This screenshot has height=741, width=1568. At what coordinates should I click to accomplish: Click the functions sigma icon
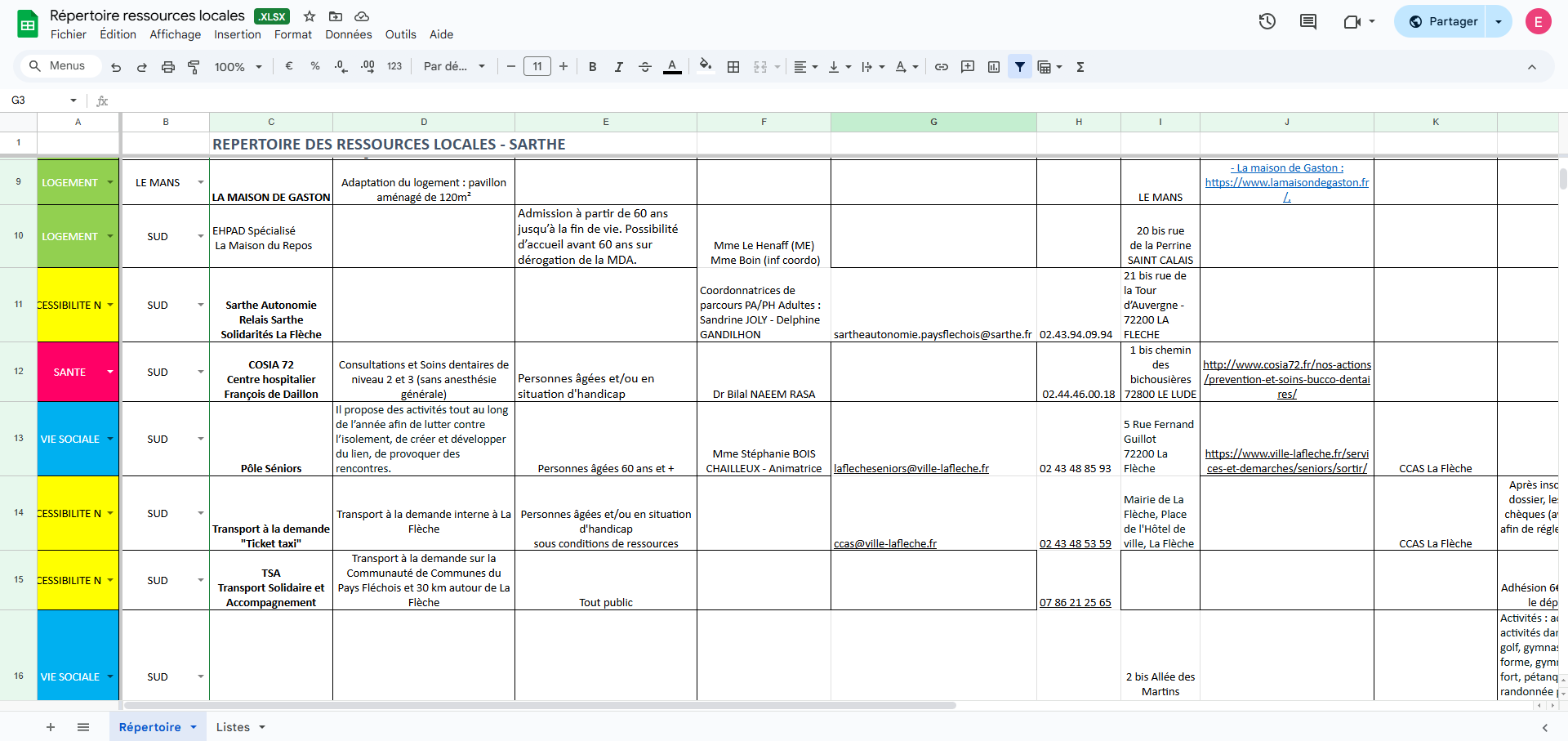1080,67
